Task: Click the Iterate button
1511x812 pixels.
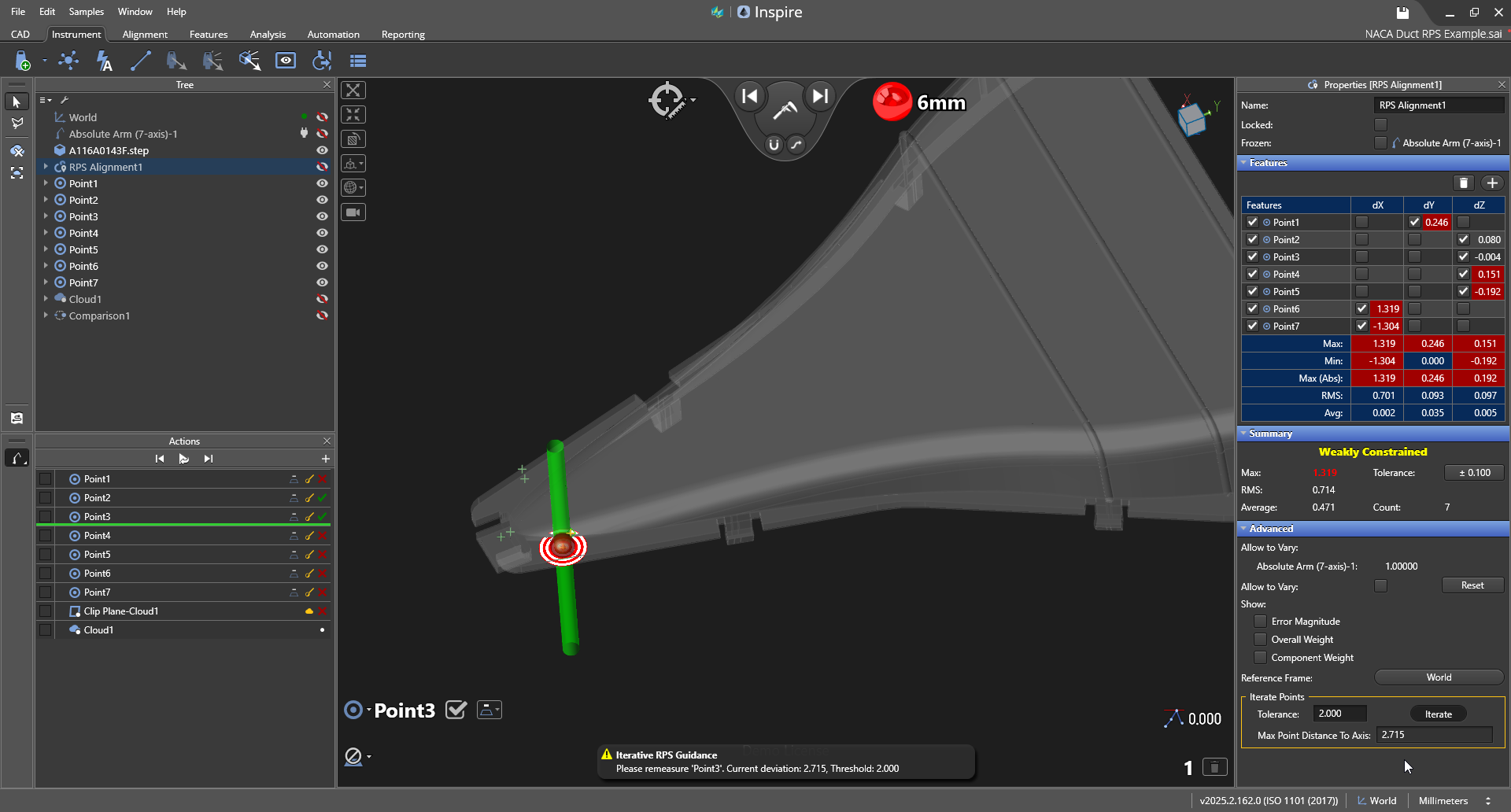Action: click(1438, 714)
